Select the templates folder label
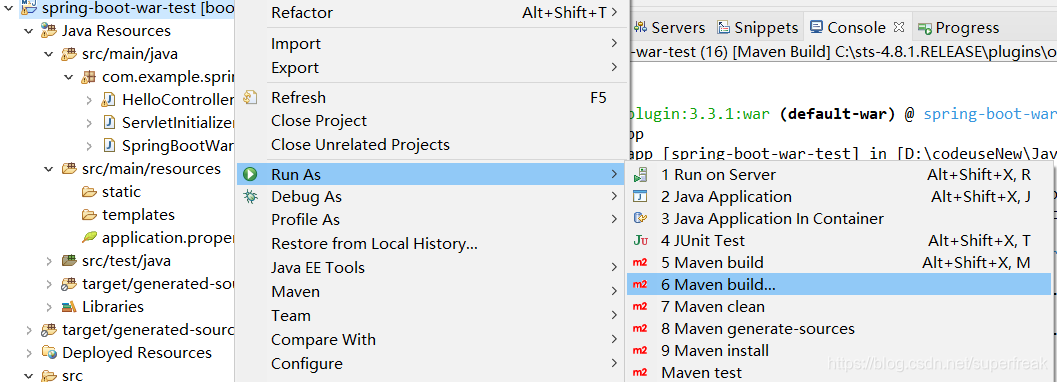1057x382 pixels. coord(138,215)
